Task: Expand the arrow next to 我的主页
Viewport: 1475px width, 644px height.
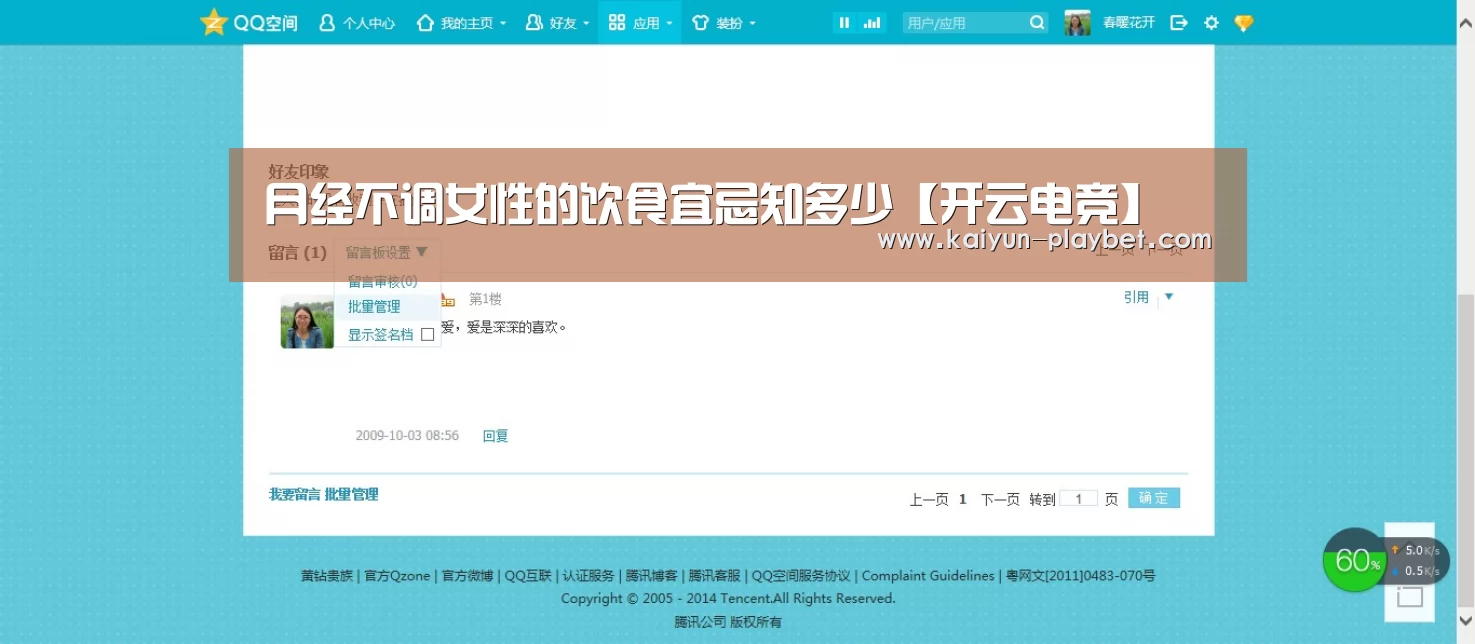Action: pos(503,23)
